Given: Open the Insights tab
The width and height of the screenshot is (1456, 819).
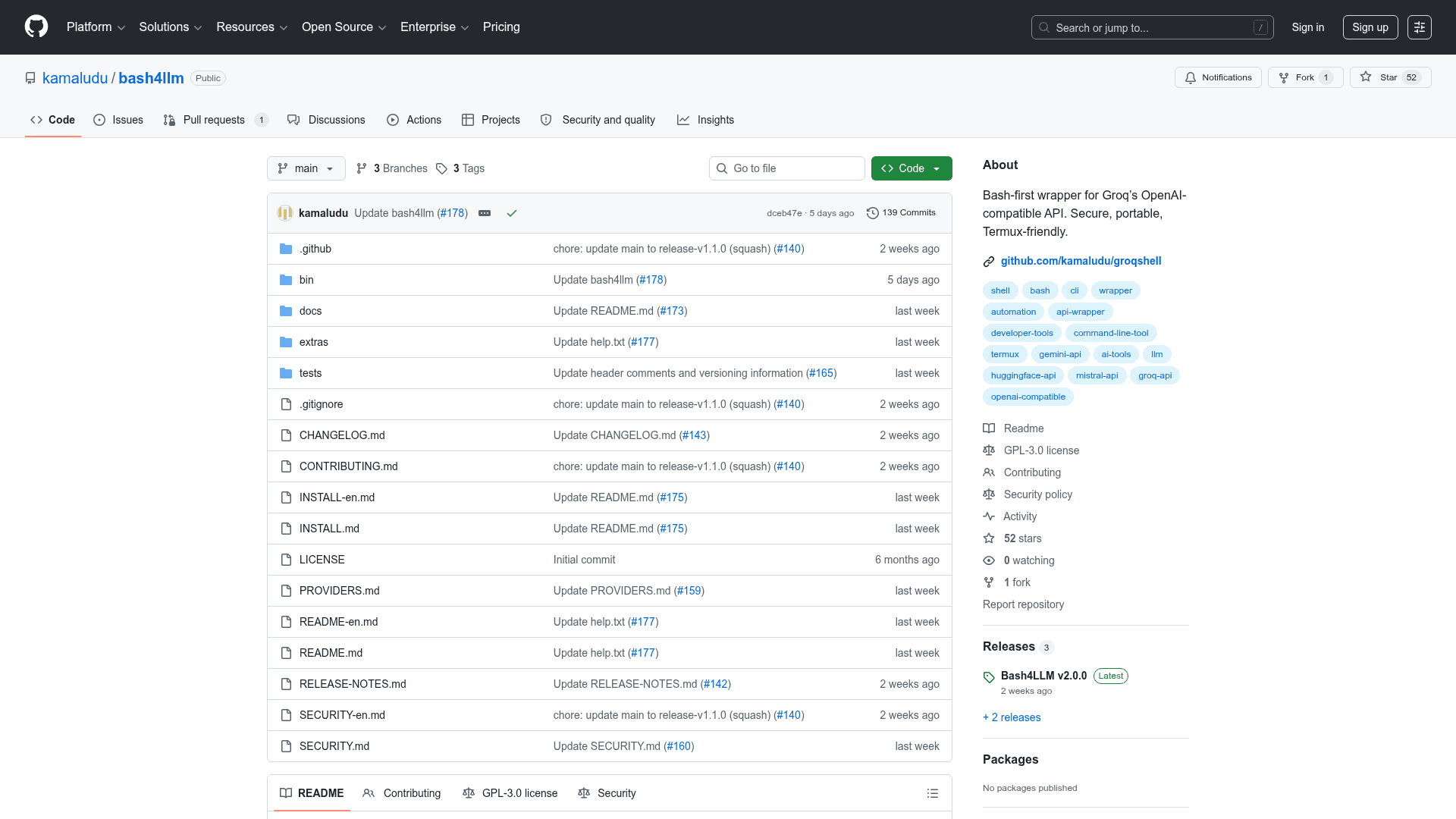Looking at the screenshot, I should click(x=705, y=120).
